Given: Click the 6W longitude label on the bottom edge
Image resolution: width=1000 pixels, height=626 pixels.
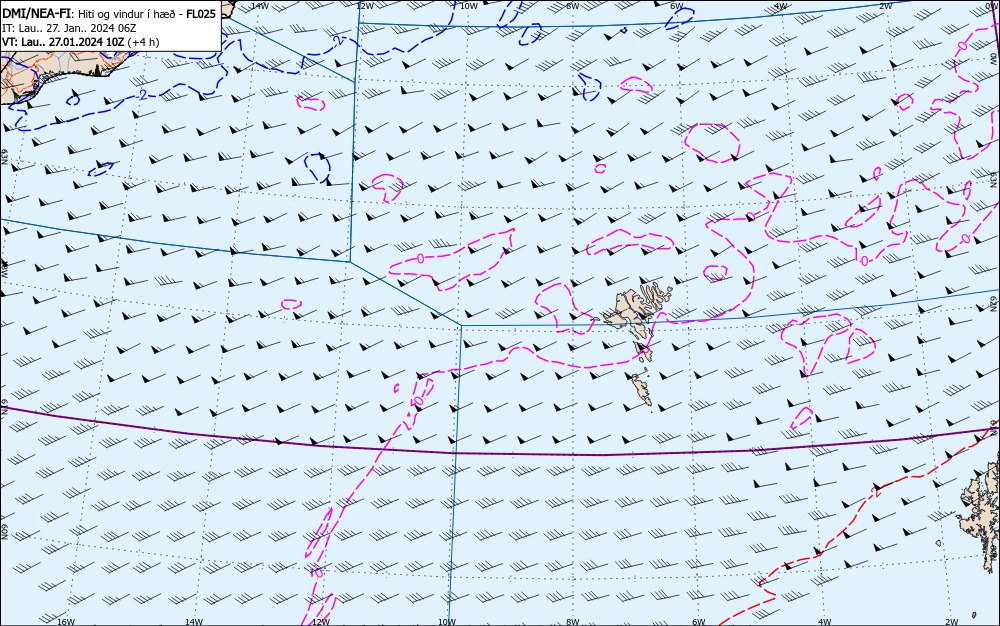Looking at the screenshot, I should point(699,622).
